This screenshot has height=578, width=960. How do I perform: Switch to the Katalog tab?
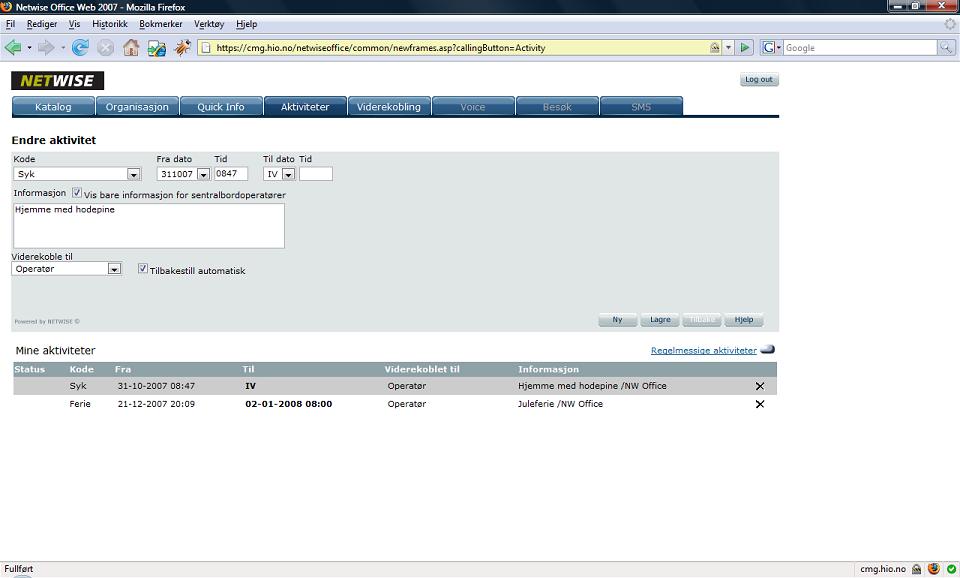[53, 107]
